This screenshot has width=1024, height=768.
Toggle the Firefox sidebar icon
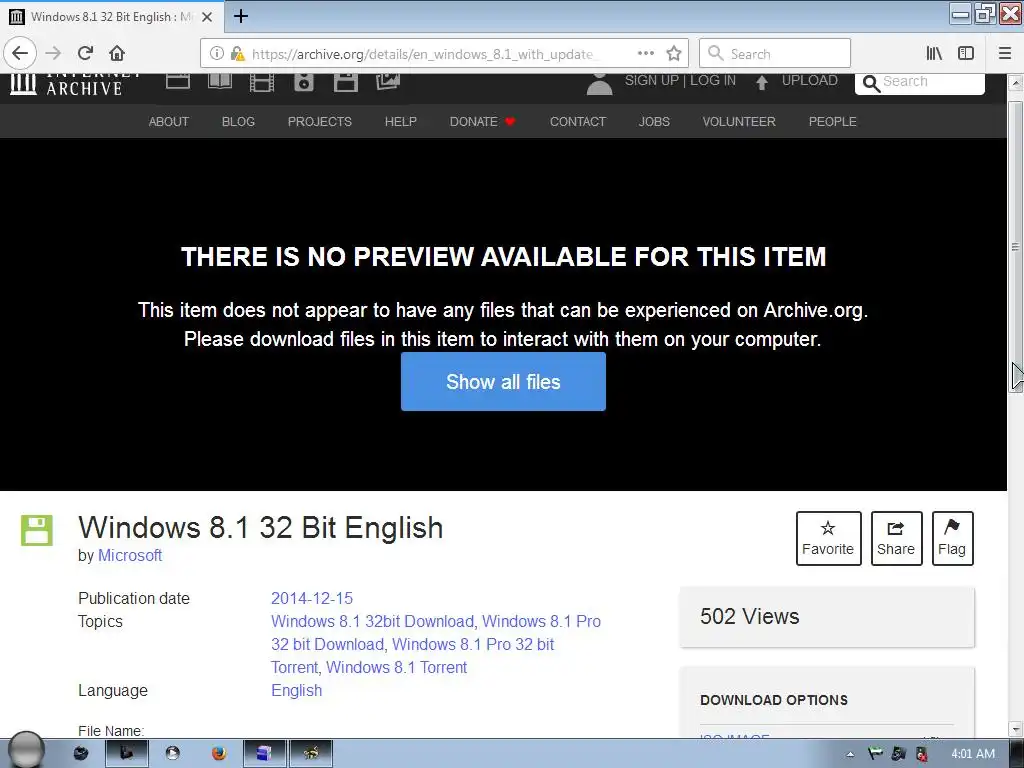point(966,54)
